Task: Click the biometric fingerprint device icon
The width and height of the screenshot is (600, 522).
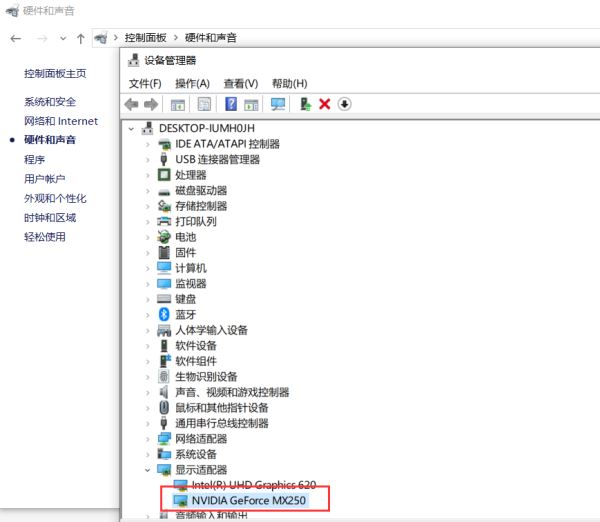Action: (164, 377)
